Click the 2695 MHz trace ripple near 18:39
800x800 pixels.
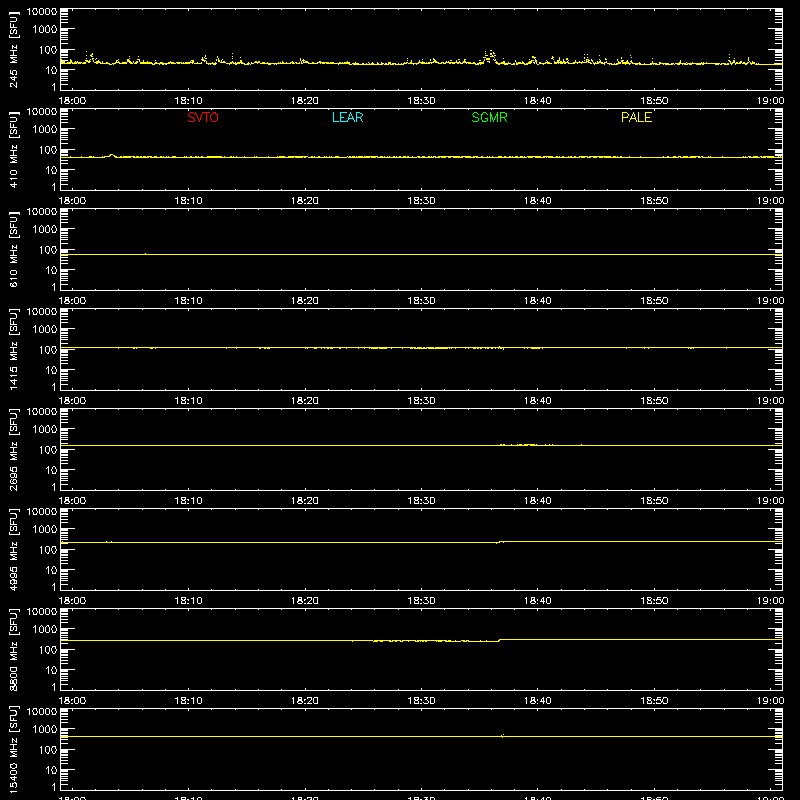tap(527, 445)
